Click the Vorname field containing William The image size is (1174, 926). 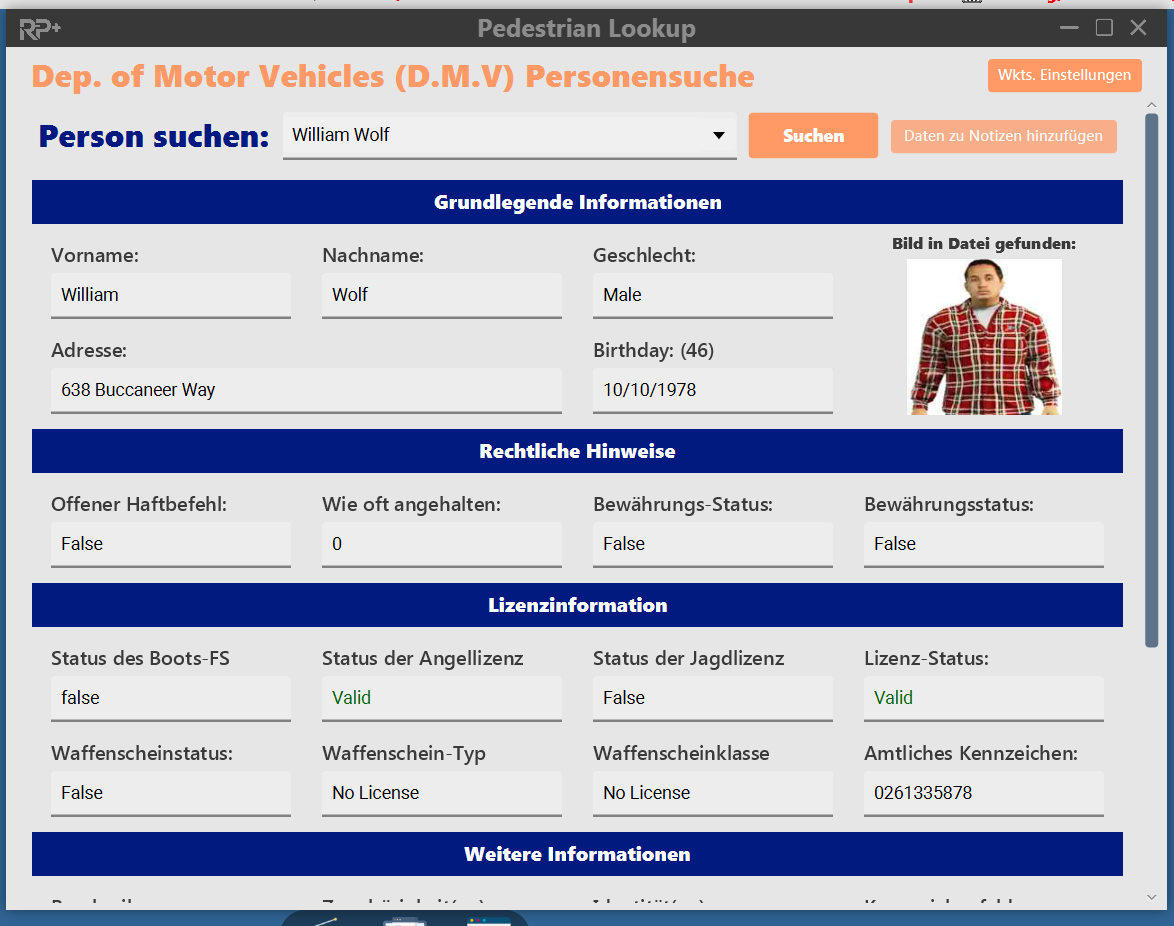pyautogui.click(x=171, y=295)
